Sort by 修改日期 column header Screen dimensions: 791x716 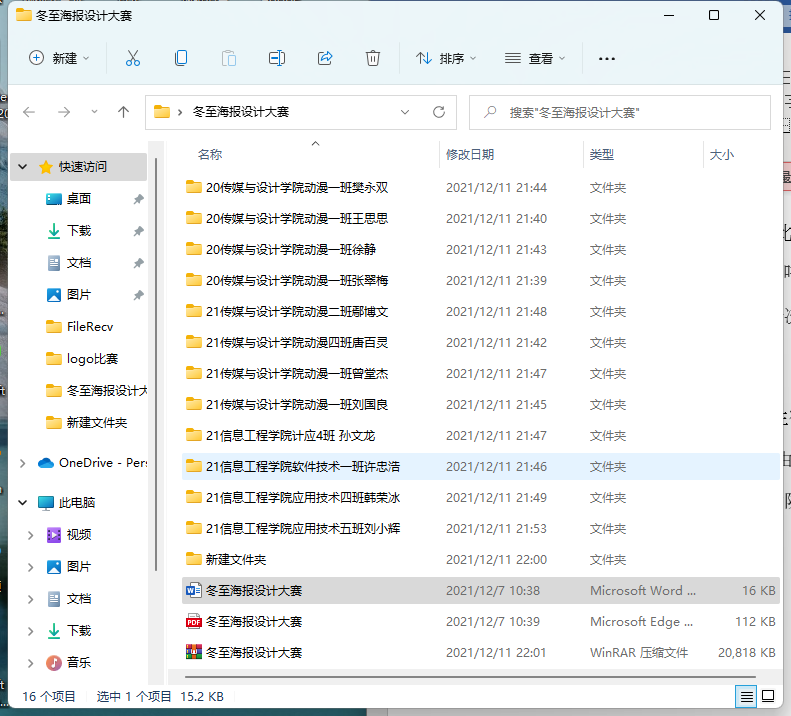(470, 155)
